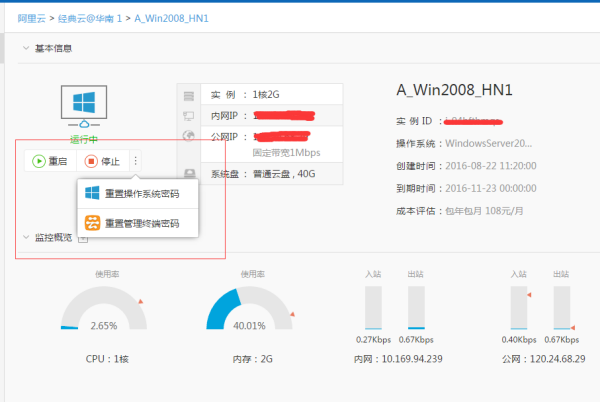600x402 pixels.
Task: Click the red threshold marker on memory gauge
Action: tap(292, 314)
